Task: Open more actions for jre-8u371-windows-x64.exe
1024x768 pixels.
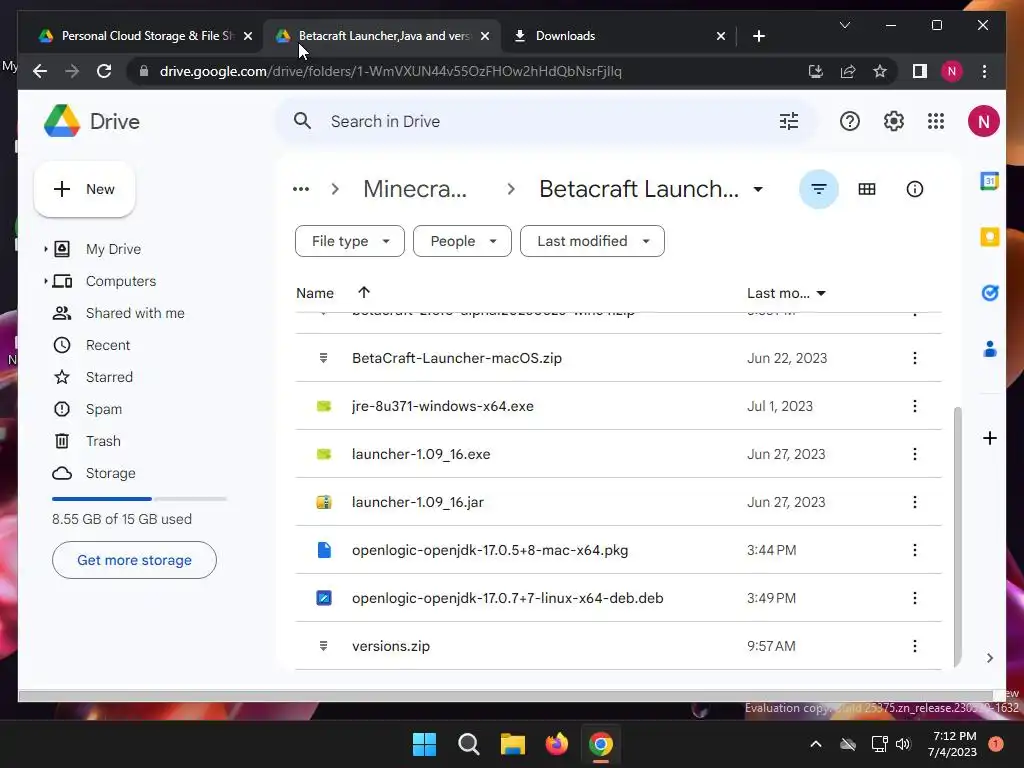Action: pyautogui.click(x=915, y=406)
